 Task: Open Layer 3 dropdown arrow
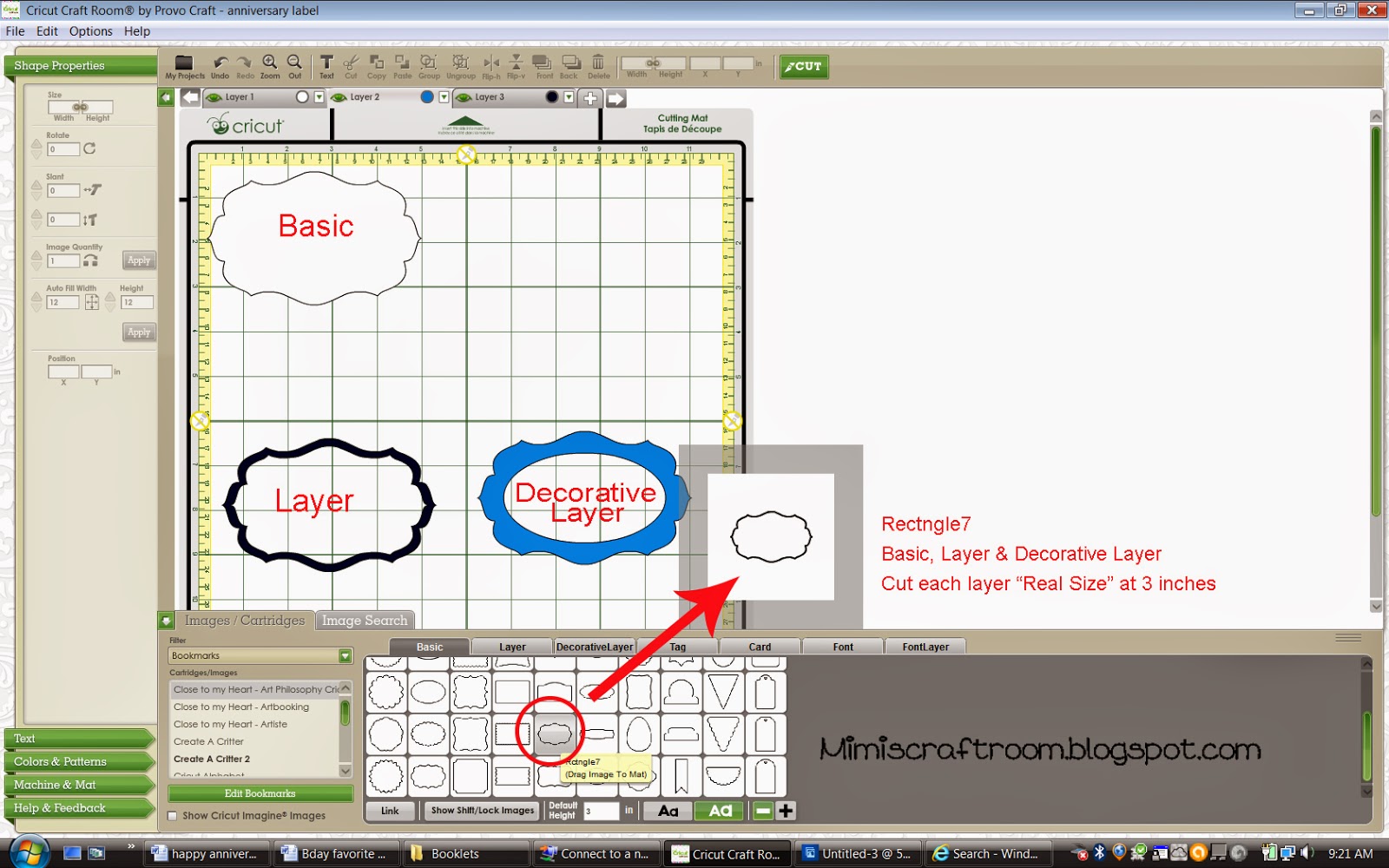point(569,97)
